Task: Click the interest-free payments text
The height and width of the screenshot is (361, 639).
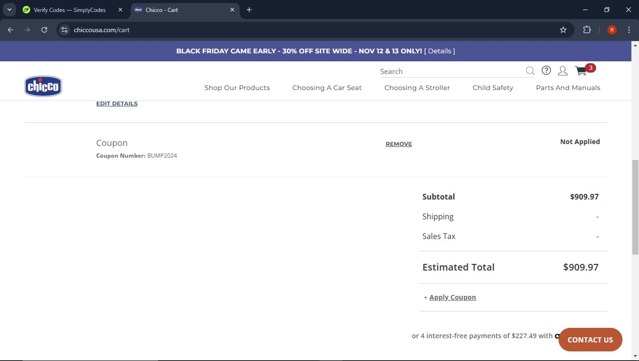Action: (482, 336)
